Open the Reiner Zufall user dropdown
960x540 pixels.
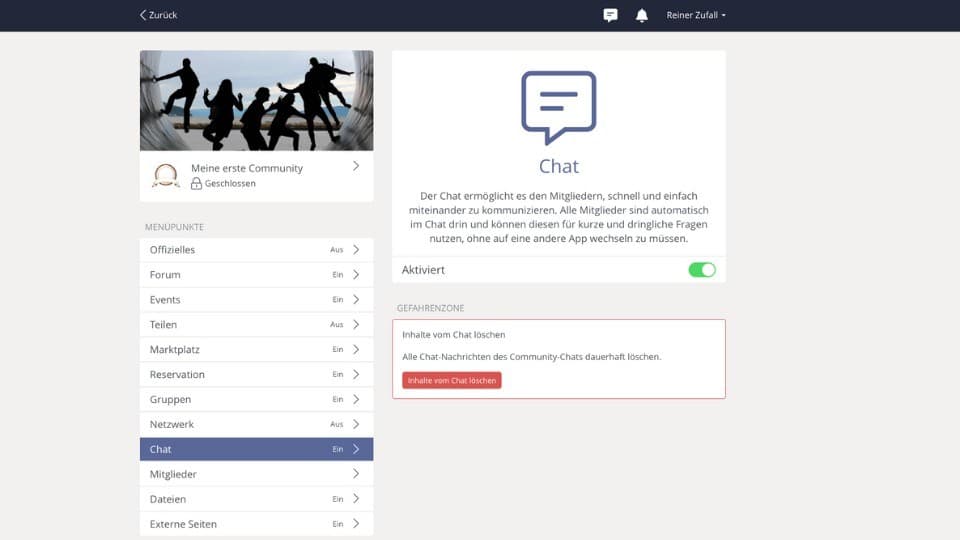(x=696, y=15)
